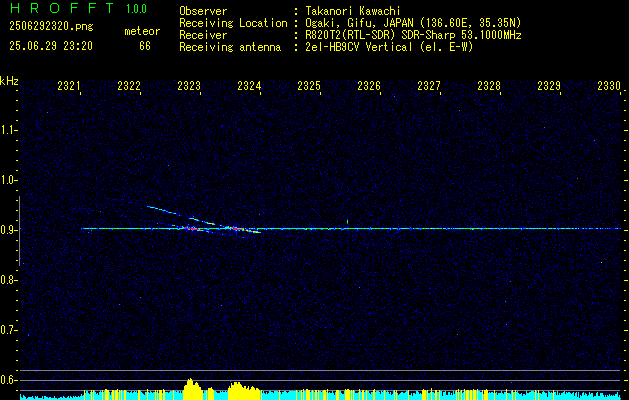Click the 'Receiving antenna' field label
Viewport: 629px width, 400px height.
(230, 47)
